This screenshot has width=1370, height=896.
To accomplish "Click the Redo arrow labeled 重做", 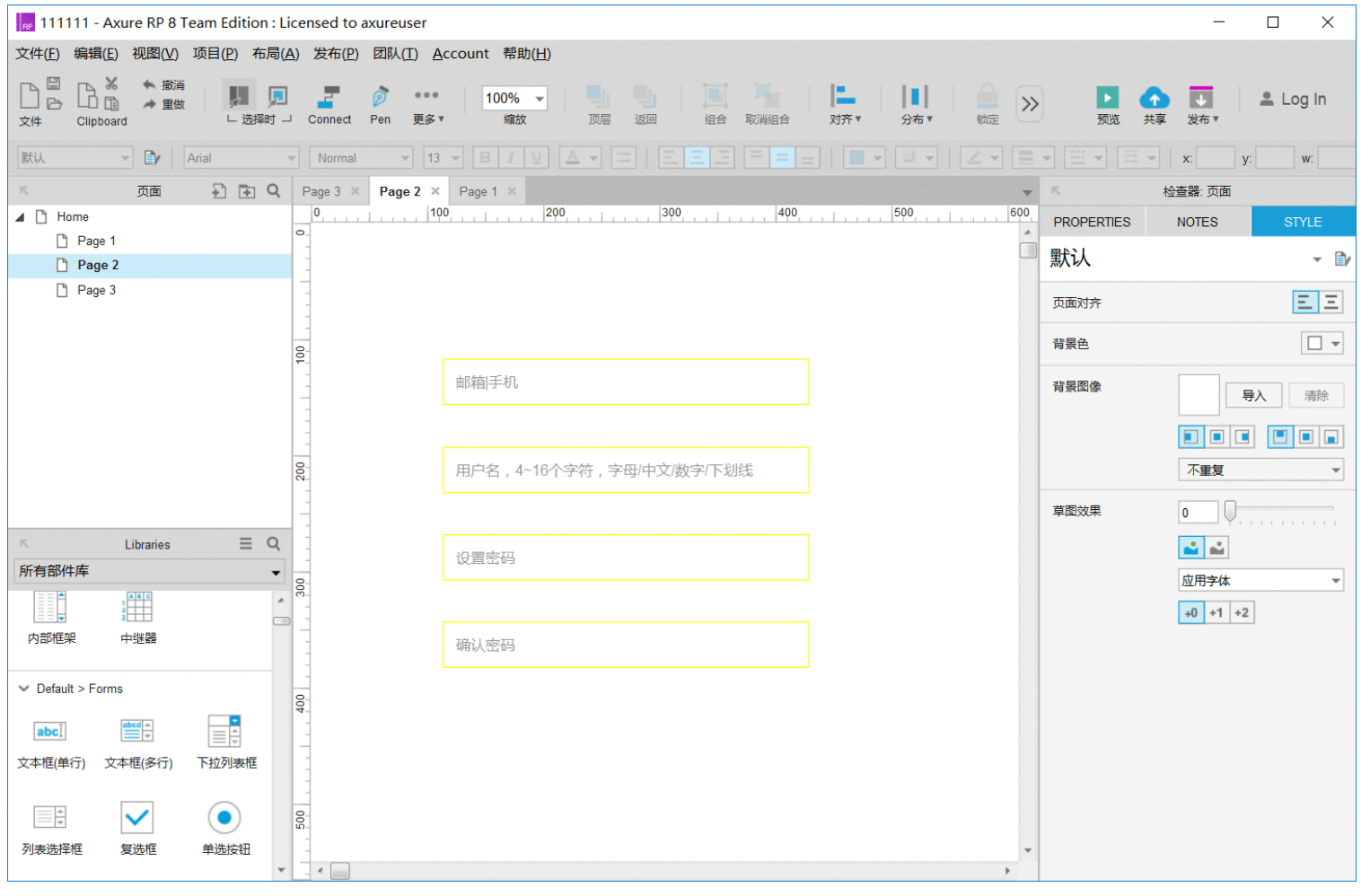I will click(x=163, y=104).
